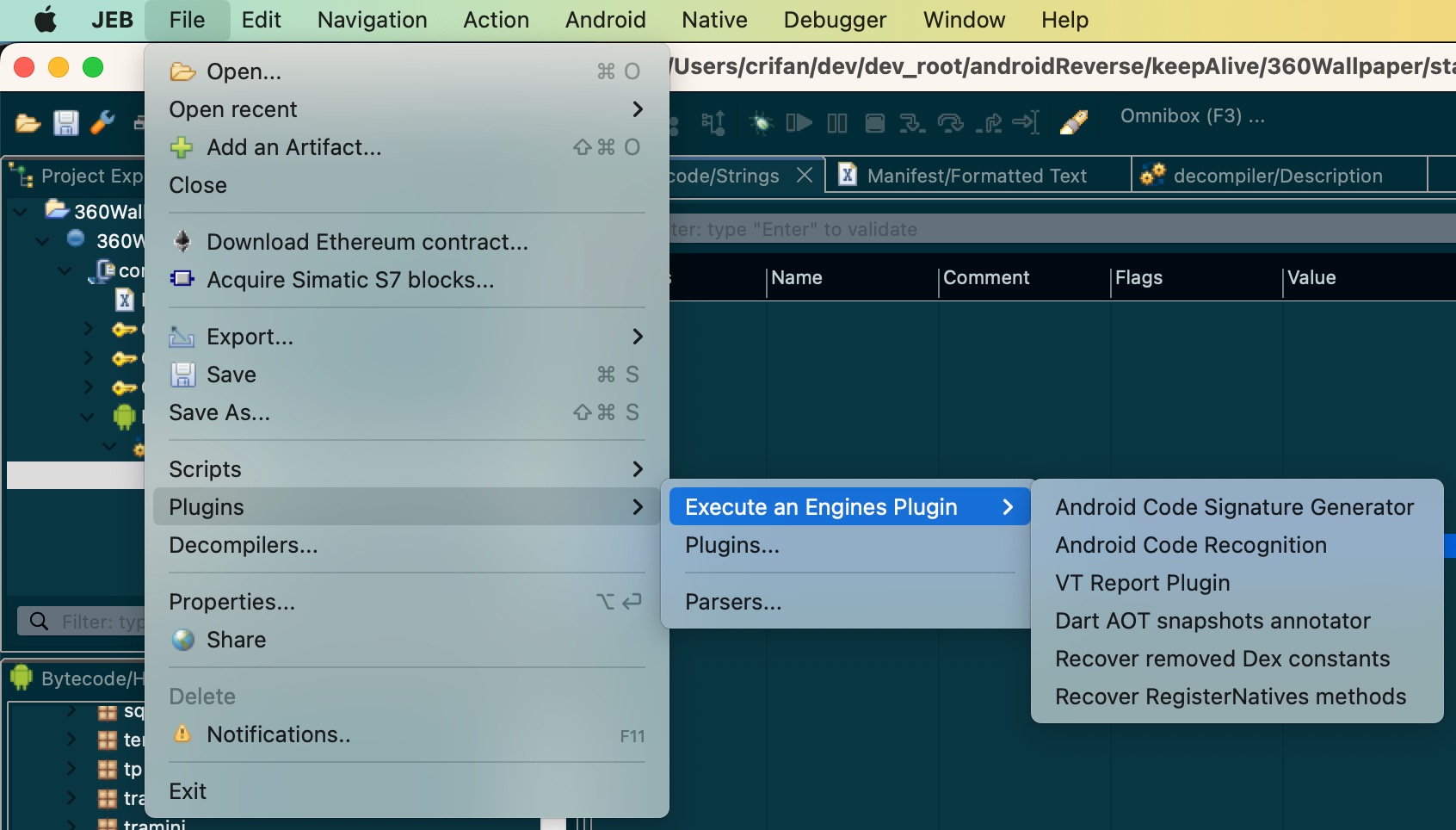Open the Debugger menu

835,20
